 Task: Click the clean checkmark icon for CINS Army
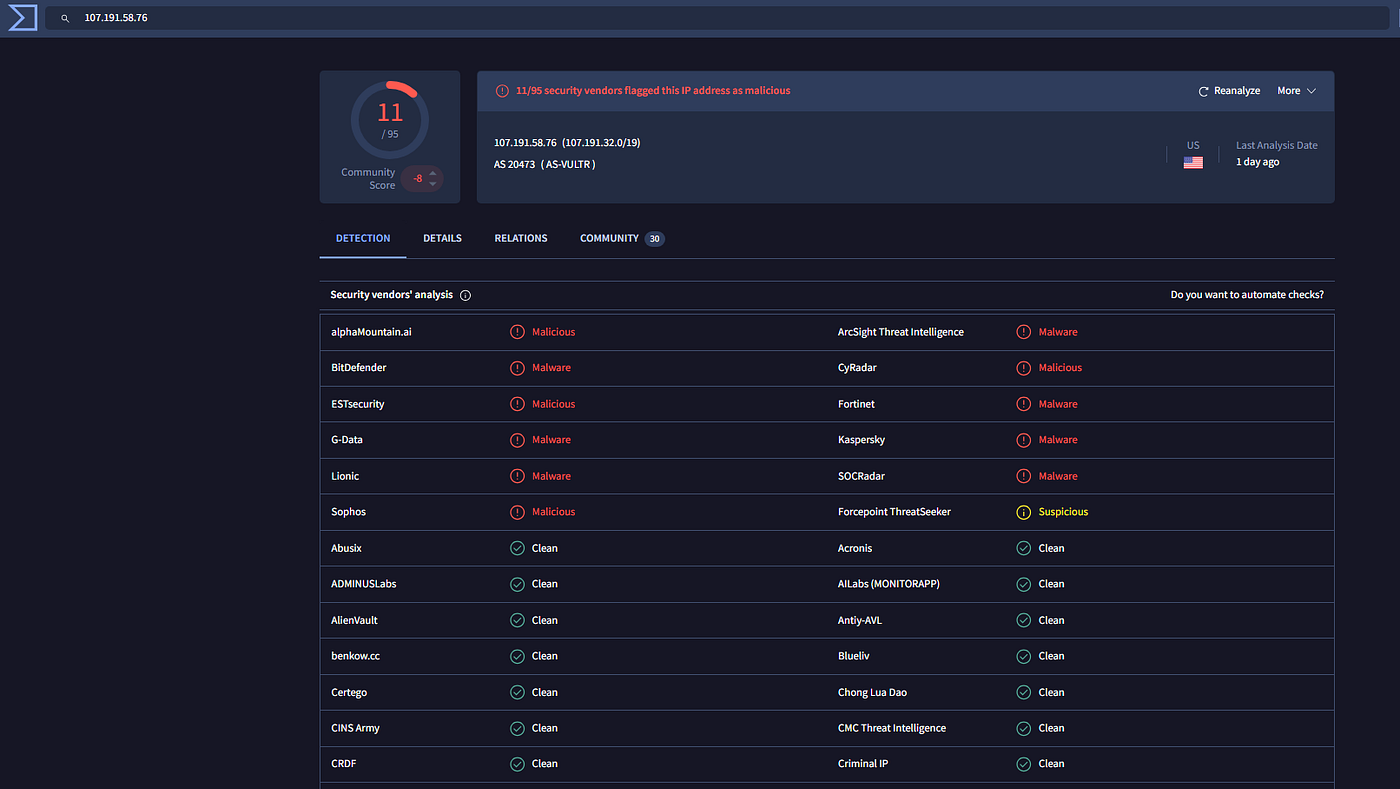coord(517,728)
